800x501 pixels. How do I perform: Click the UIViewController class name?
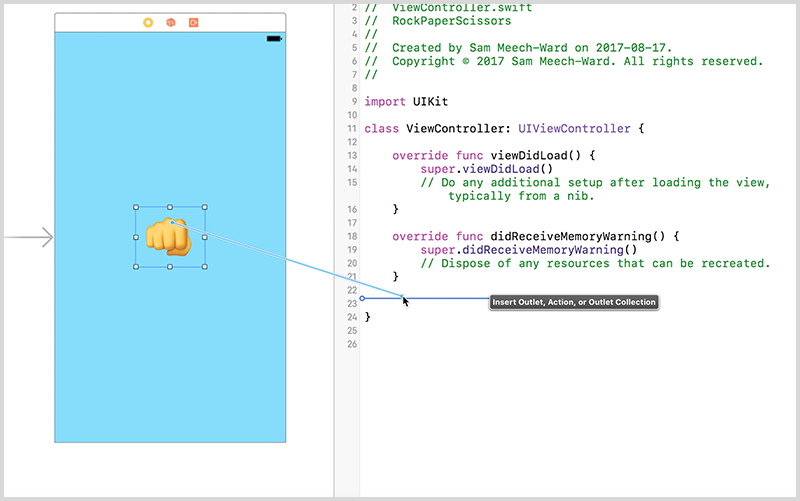pyautogui.click(x=575, y=129)
